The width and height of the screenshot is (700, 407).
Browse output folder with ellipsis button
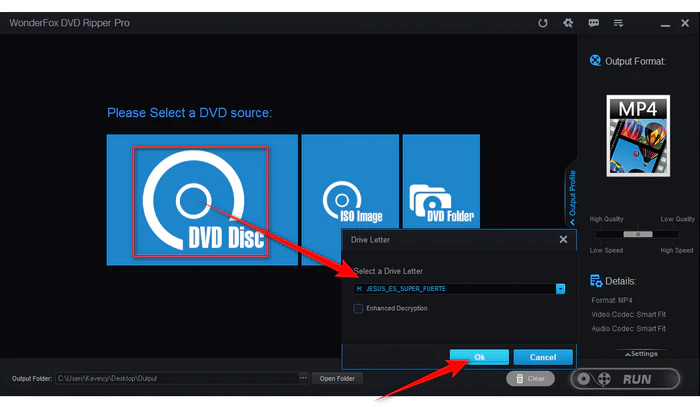[303, 378]
